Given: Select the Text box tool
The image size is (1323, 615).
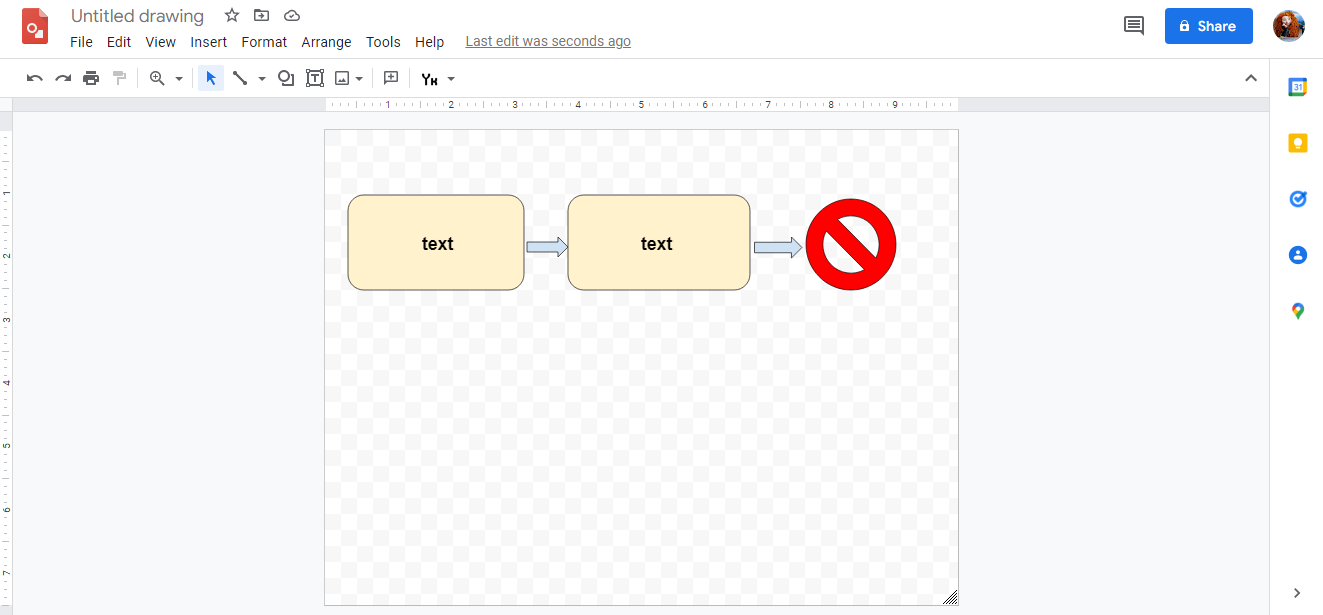Looking at the screenshot, I should click(x=315, y=78).
